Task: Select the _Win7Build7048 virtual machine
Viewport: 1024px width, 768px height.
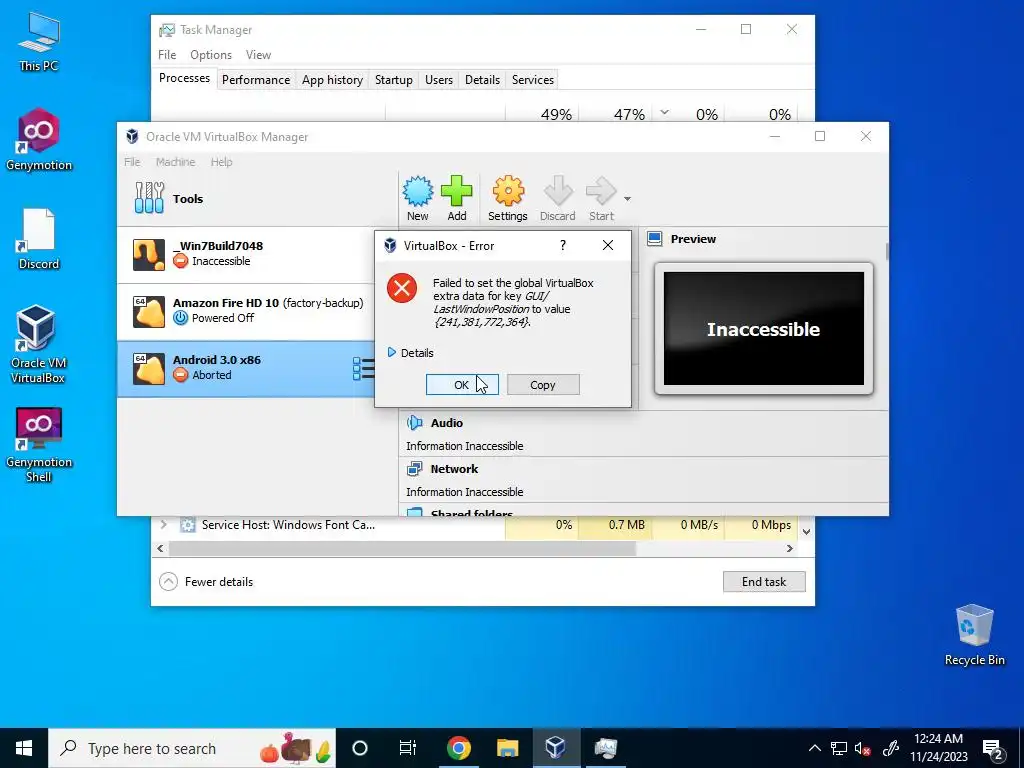Action: (246, 255)
